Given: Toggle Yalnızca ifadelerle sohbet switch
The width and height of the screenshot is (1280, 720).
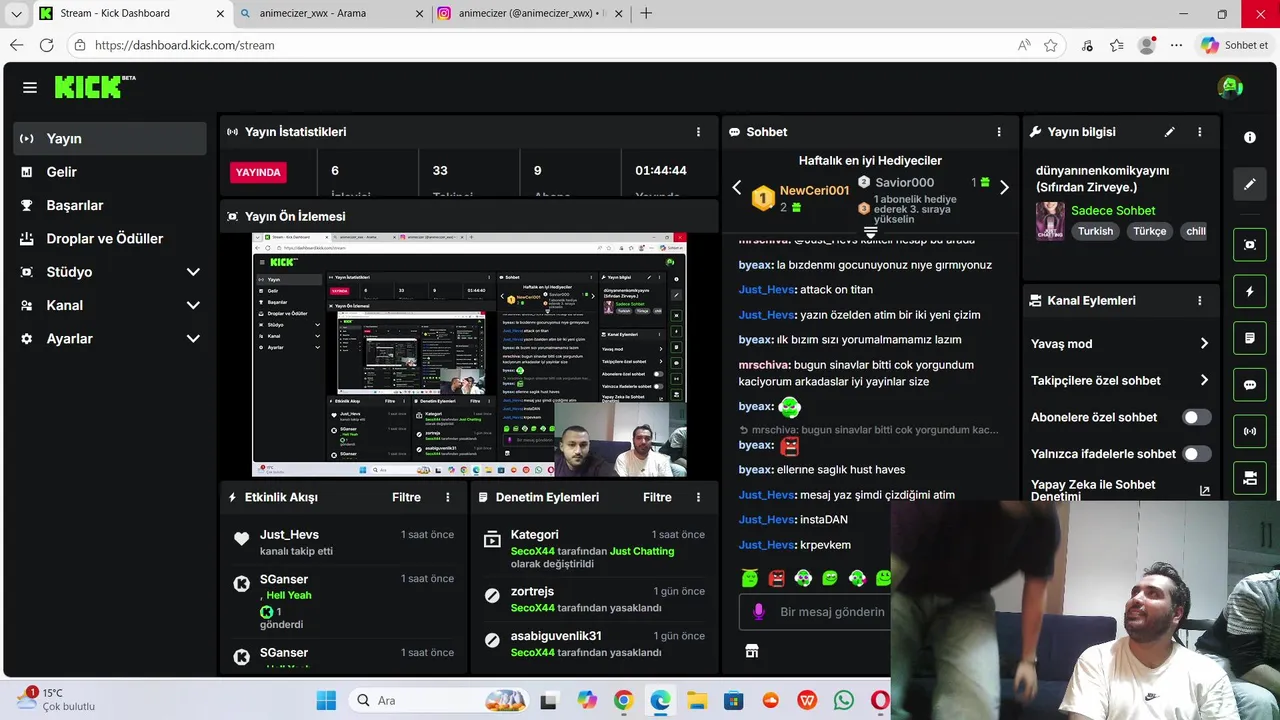Looking at the screenshot, I should coord(1197,454).
